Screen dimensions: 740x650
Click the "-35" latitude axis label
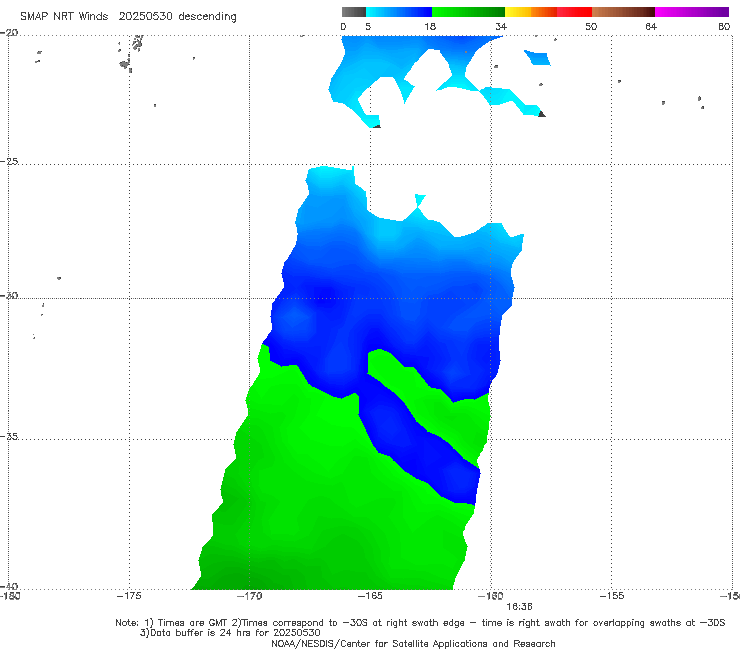pos(9,436)
